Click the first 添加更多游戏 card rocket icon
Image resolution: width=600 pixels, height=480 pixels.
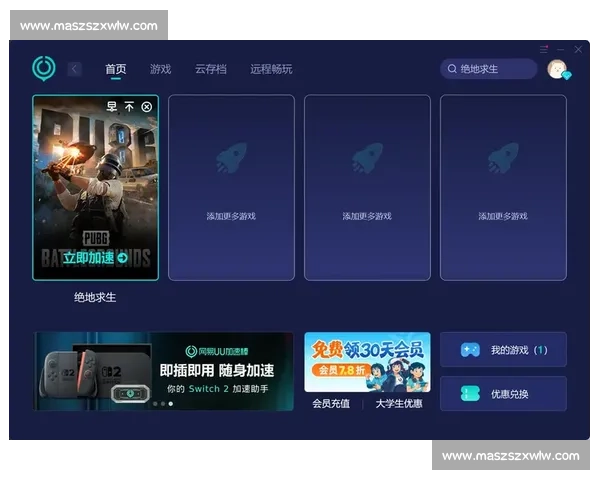(x=231, y=158)
